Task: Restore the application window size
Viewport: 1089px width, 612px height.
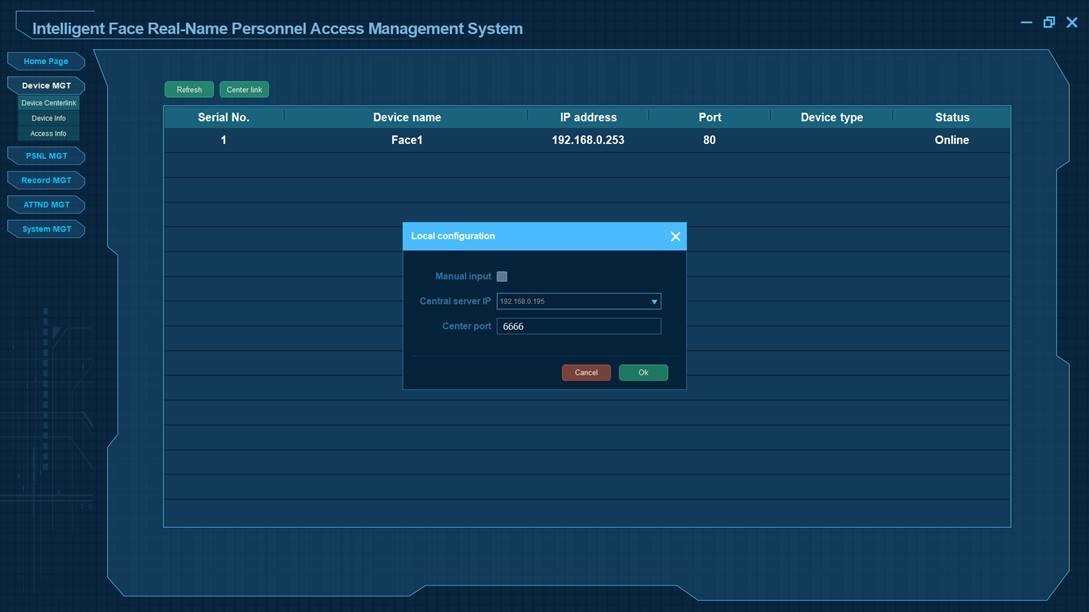Action: 1049,22
